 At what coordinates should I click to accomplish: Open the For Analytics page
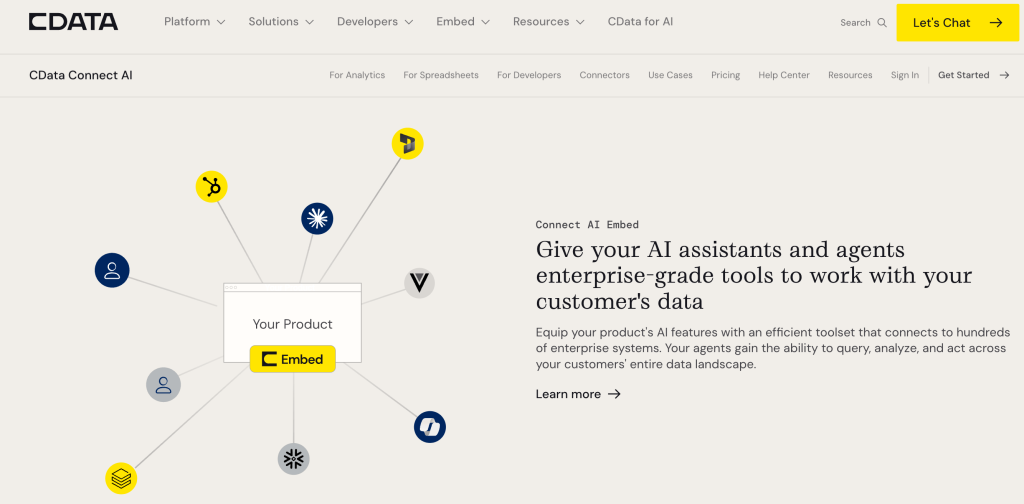coord(357,75)
